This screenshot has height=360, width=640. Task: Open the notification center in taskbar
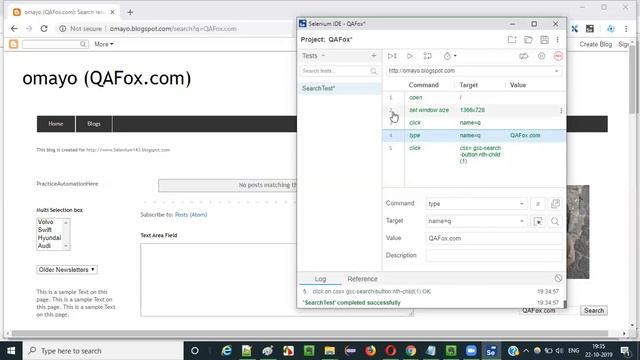pos(626,351)
